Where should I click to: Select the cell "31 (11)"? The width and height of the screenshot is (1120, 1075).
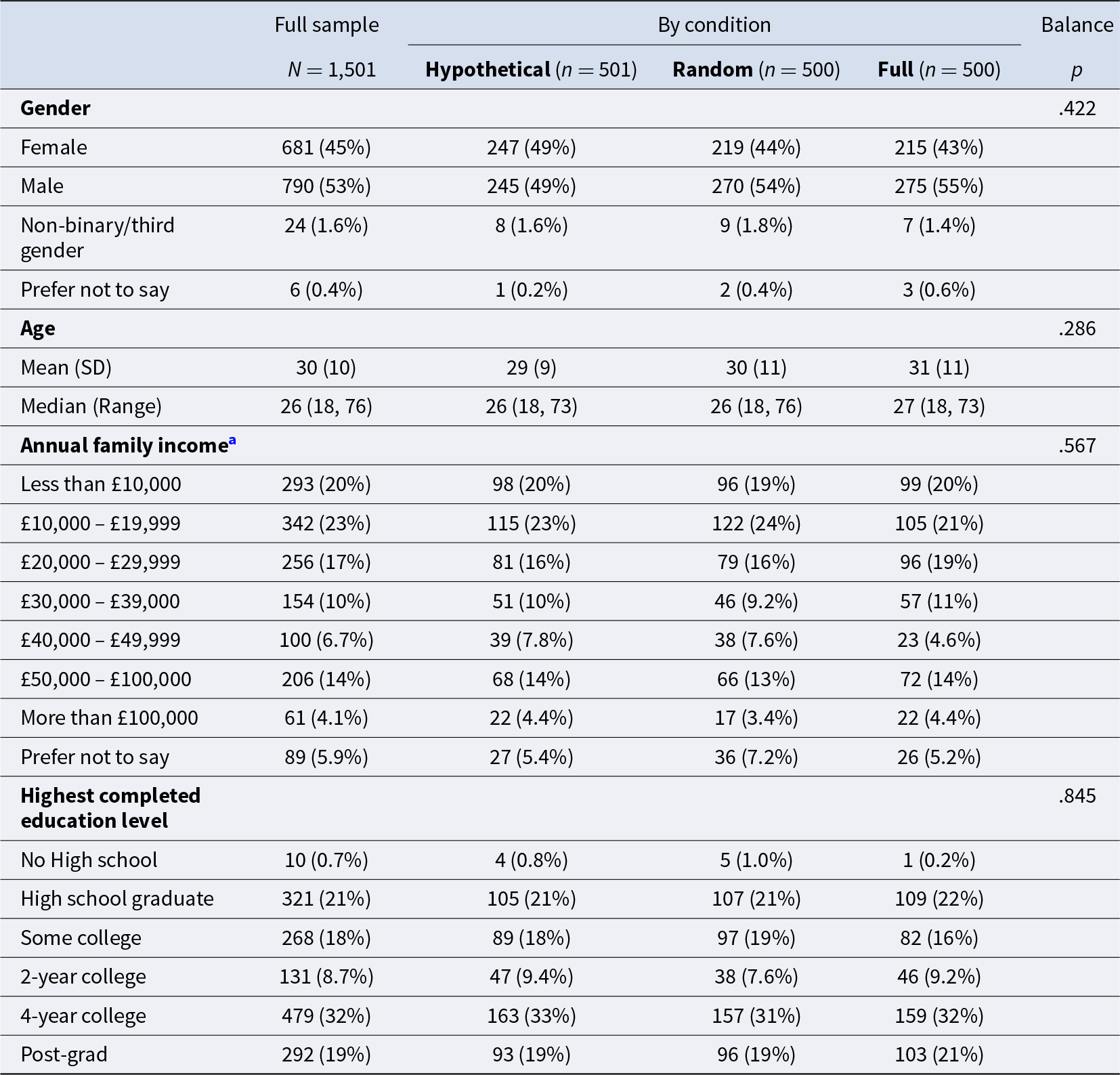click(939, 368)
